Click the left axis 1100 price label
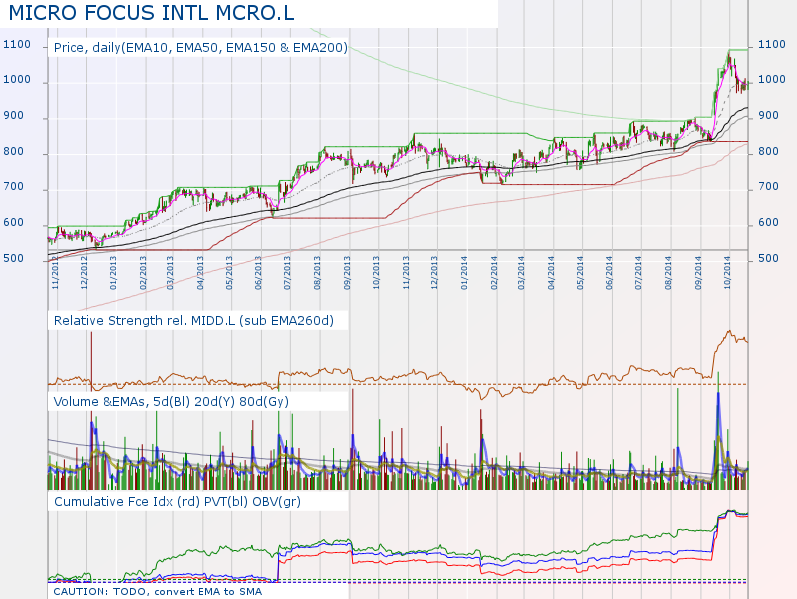The image size is (797, 599). [17, 45]
